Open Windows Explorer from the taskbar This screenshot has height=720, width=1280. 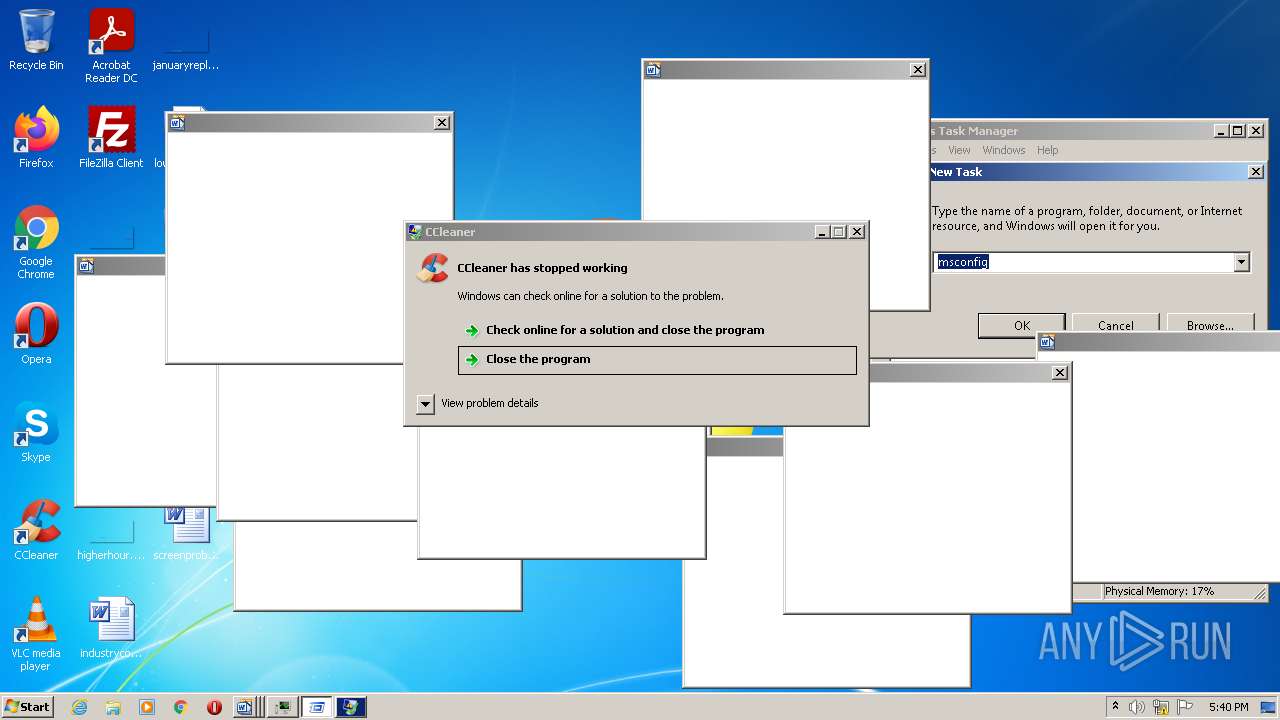pyautogui.click(x=113, y=707)
